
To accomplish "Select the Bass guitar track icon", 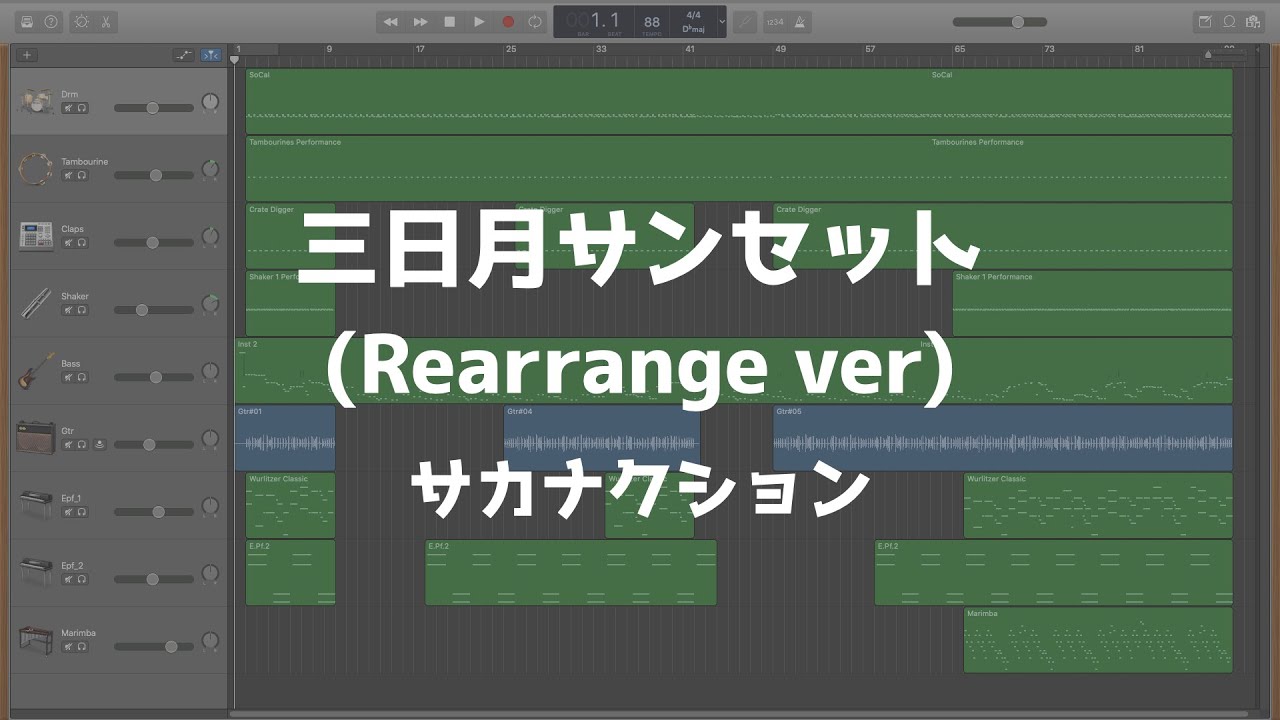I will tap(36, 370).
